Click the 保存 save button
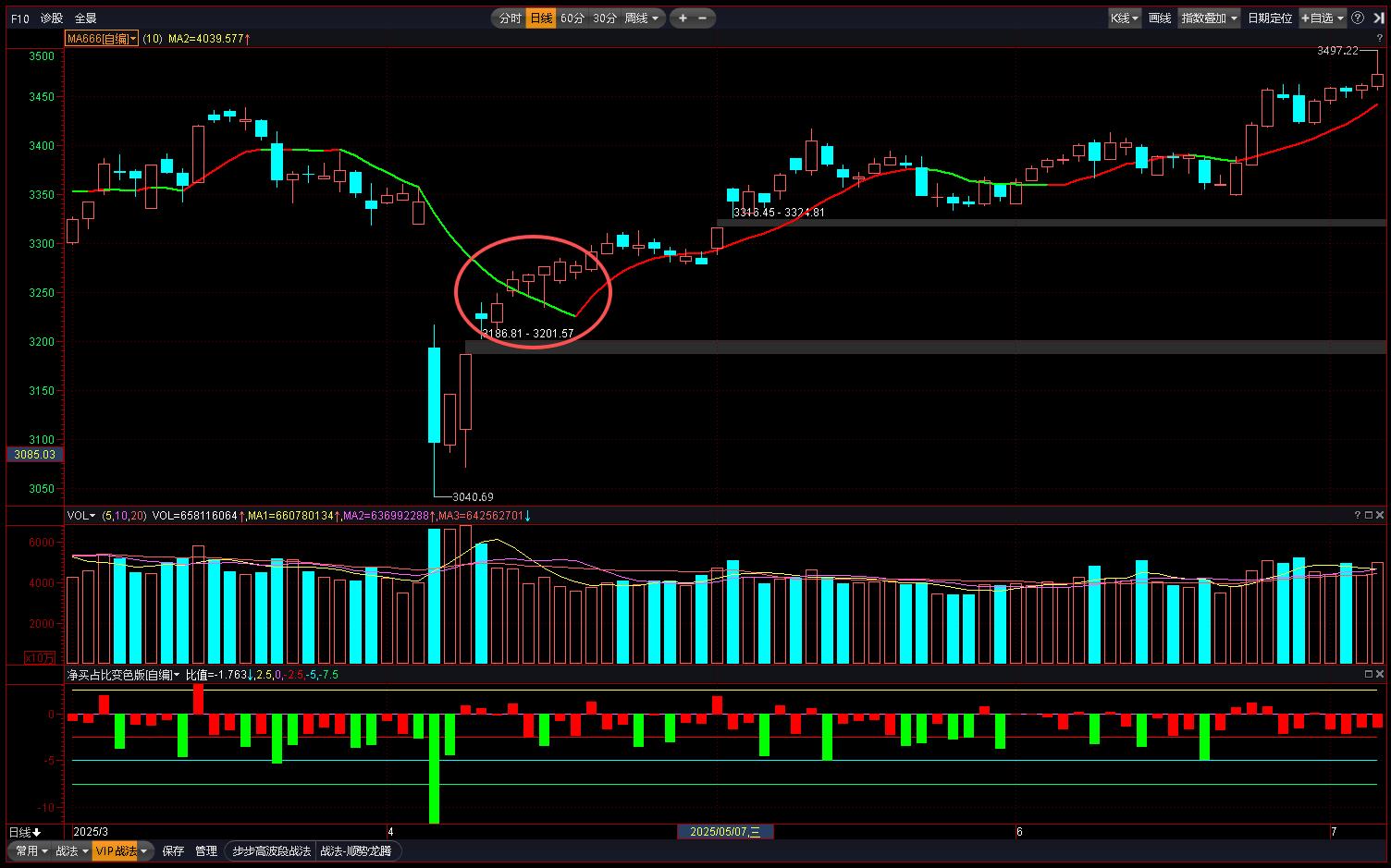 pyautogui.click(x=173, y=850)
